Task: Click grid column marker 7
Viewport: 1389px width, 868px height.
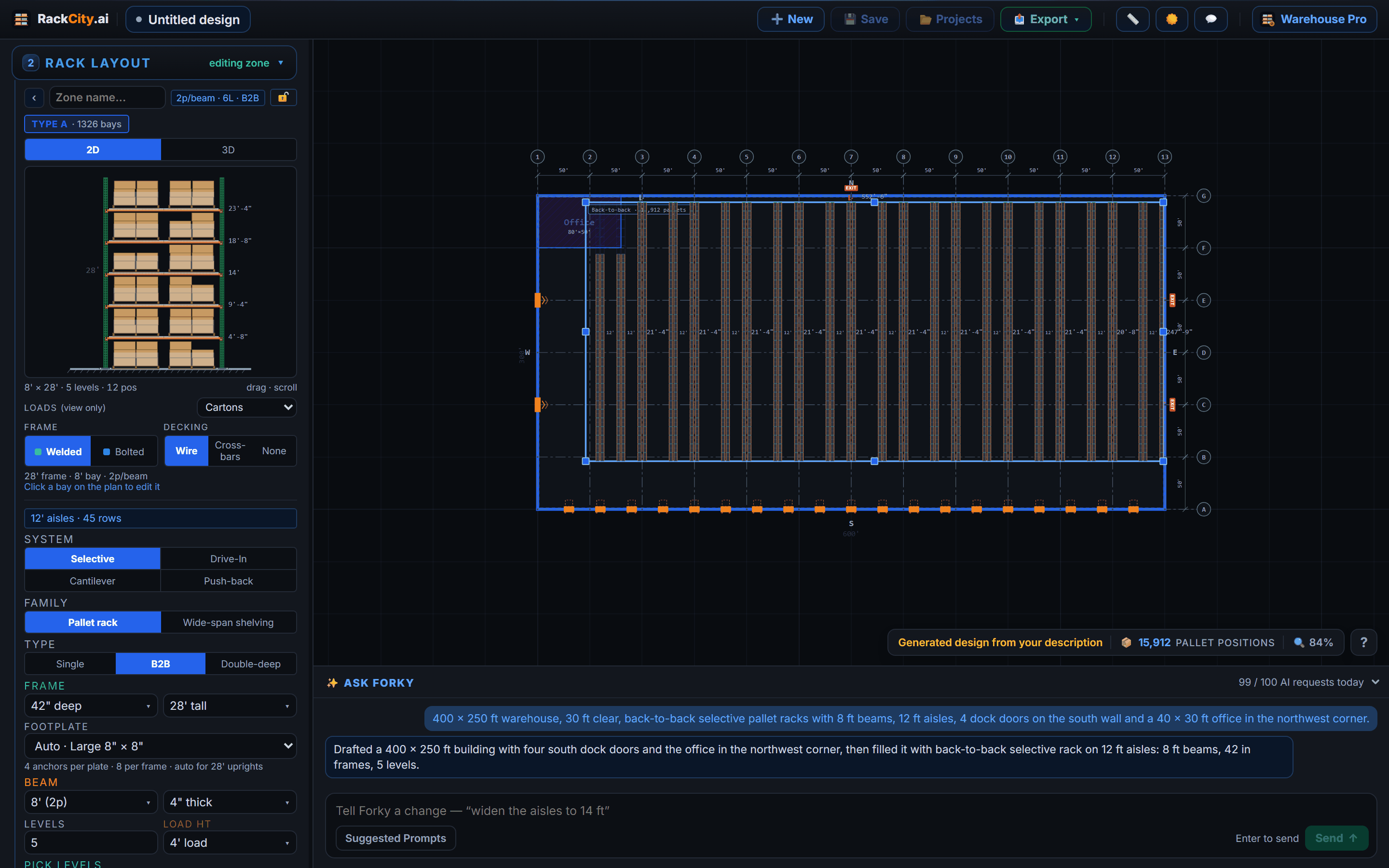Action: 851,157
